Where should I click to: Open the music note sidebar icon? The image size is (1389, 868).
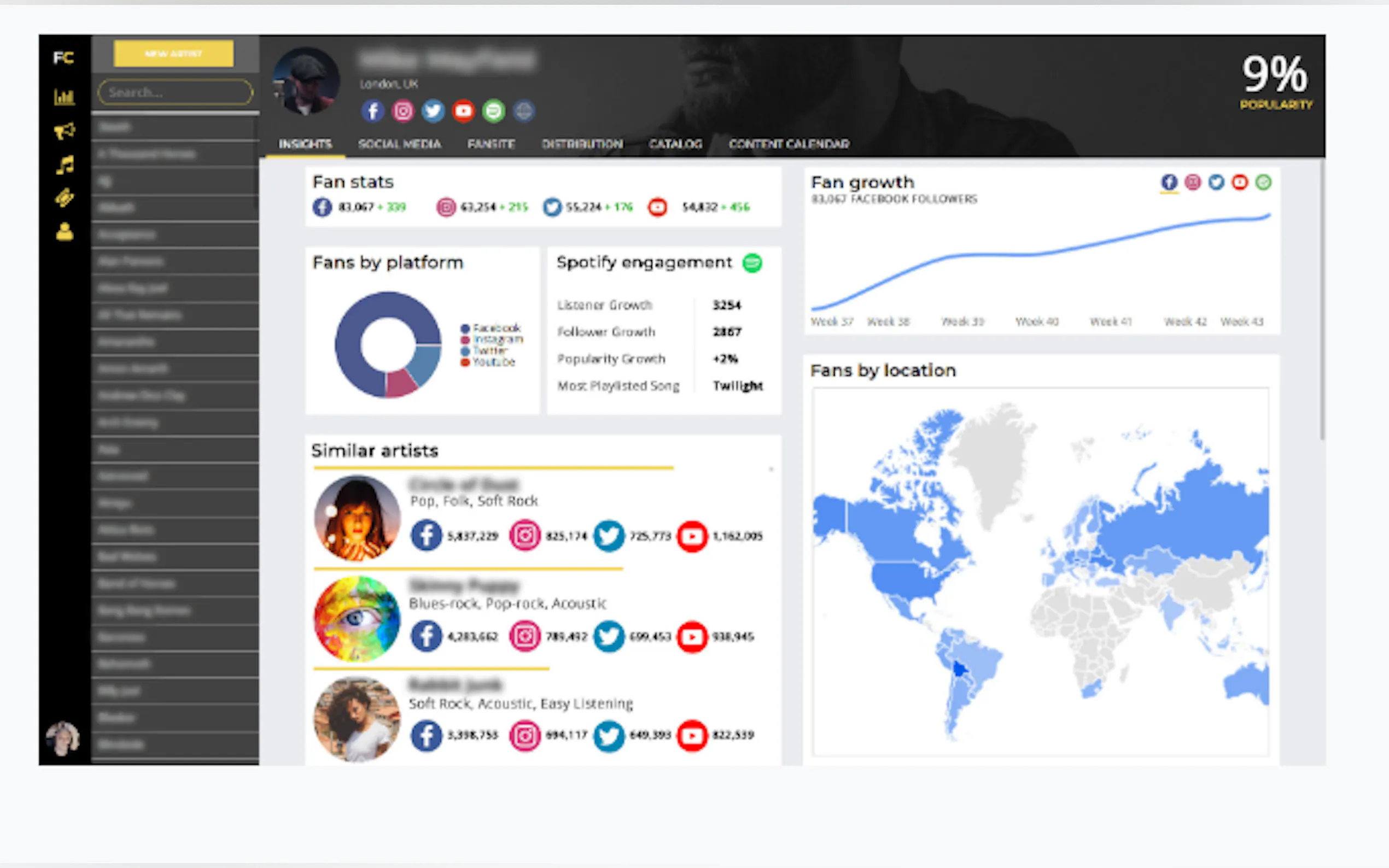point(65,165)
